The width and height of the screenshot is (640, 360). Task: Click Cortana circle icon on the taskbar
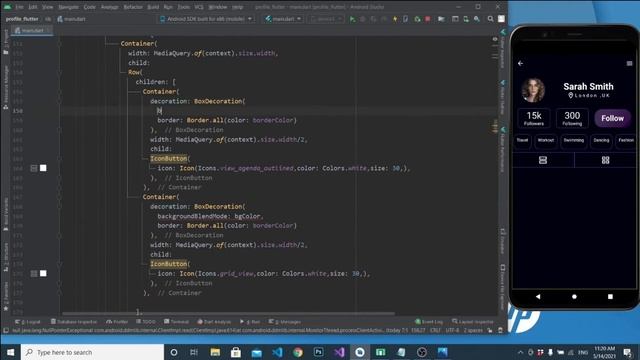pos(174,352)
